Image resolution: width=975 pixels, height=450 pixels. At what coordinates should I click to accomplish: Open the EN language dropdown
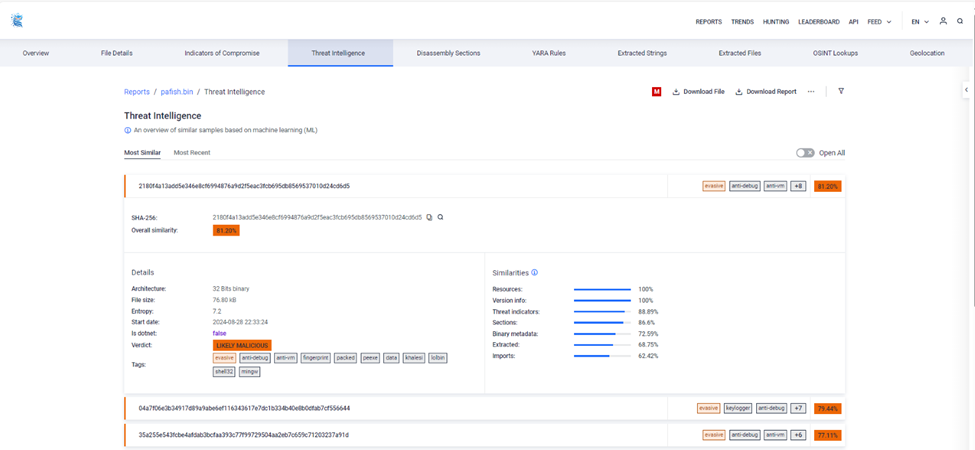coord(919,21)
